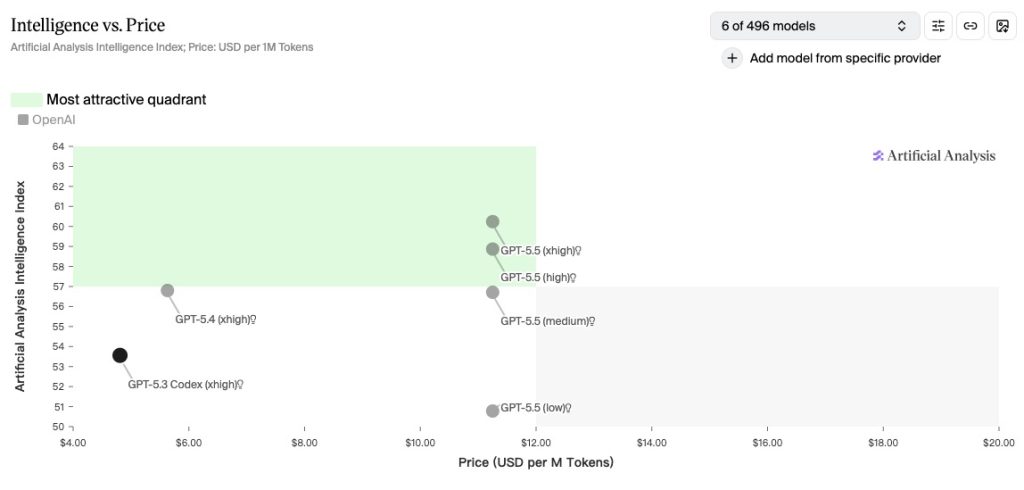Viewport: 1024px width, 490px height.
Task: Select the GPT-5.4 (xhigh) data point
Action: 167,291
